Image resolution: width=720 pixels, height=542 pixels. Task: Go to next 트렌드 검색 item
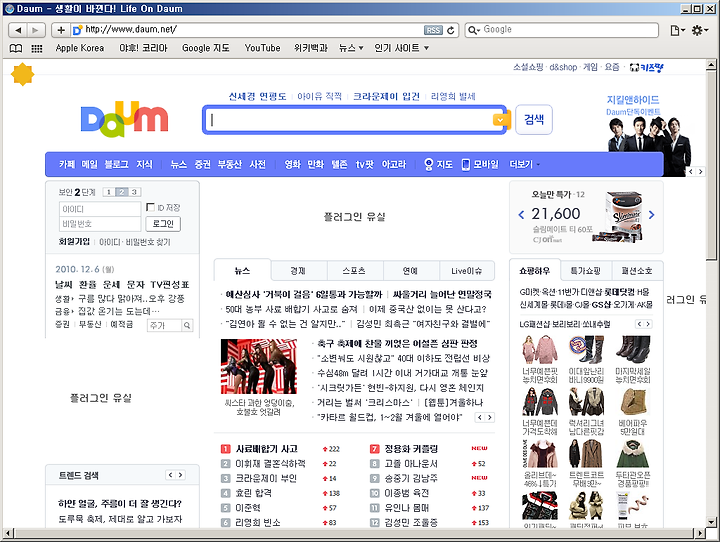180,475
